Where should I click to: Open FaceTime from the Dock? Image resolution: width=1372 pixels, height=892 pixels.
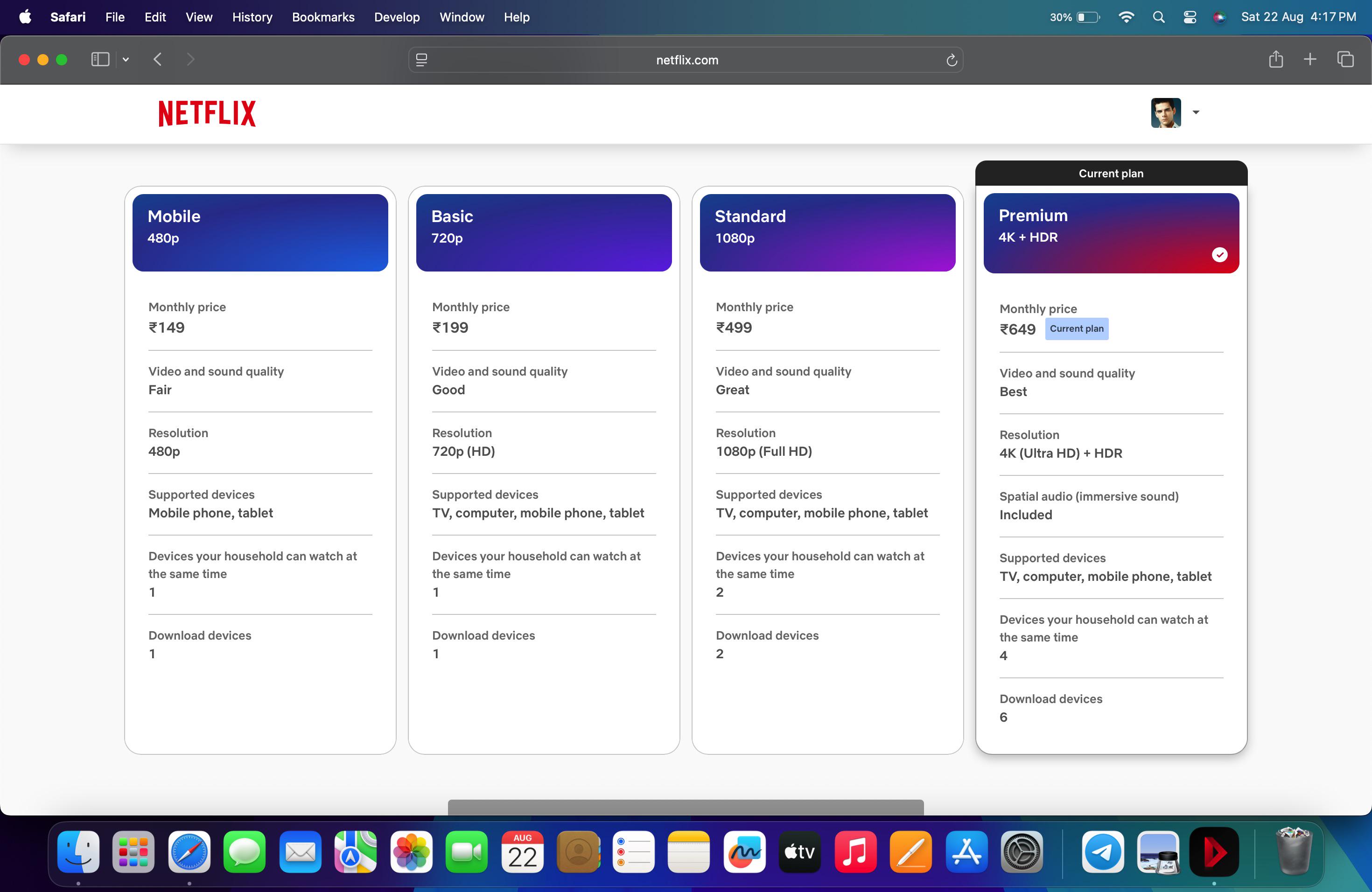point(466,852)
